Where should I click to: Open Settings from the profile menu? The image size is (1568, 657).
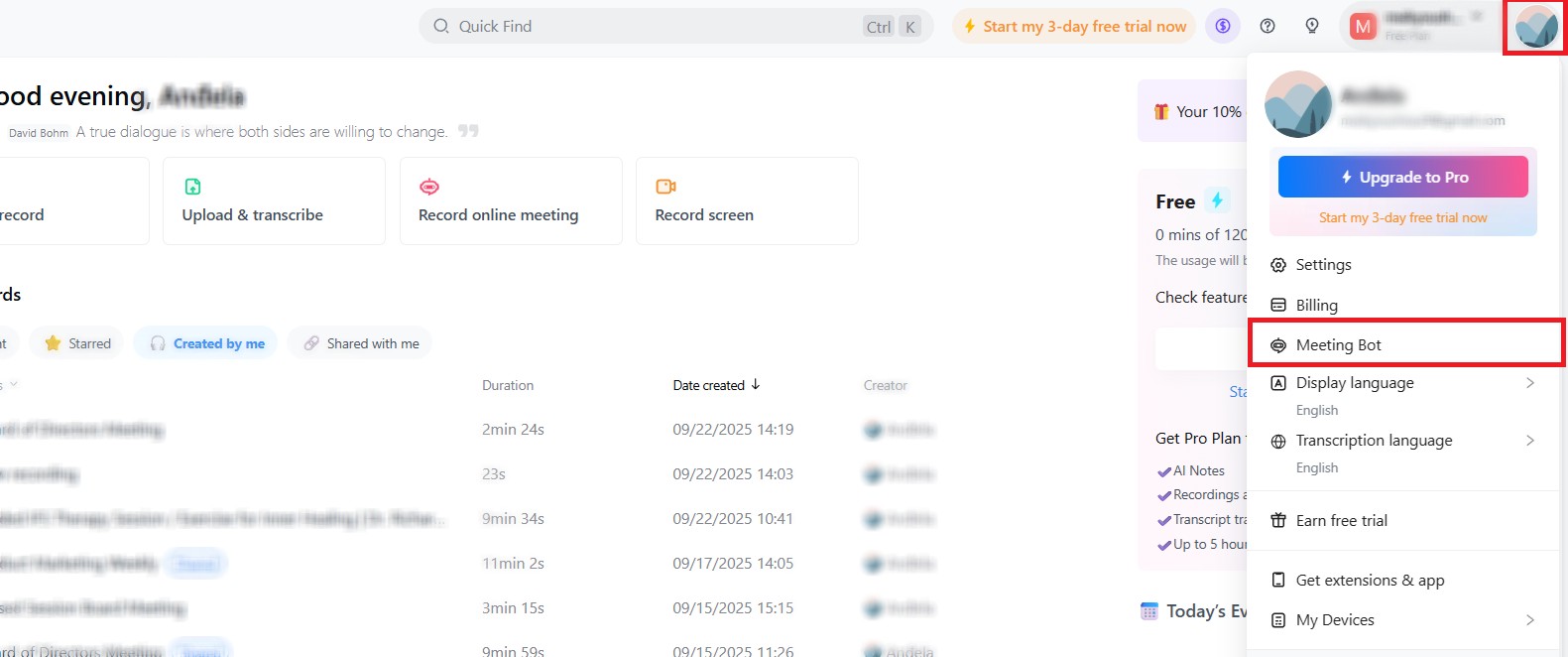tap(1323, 265)
